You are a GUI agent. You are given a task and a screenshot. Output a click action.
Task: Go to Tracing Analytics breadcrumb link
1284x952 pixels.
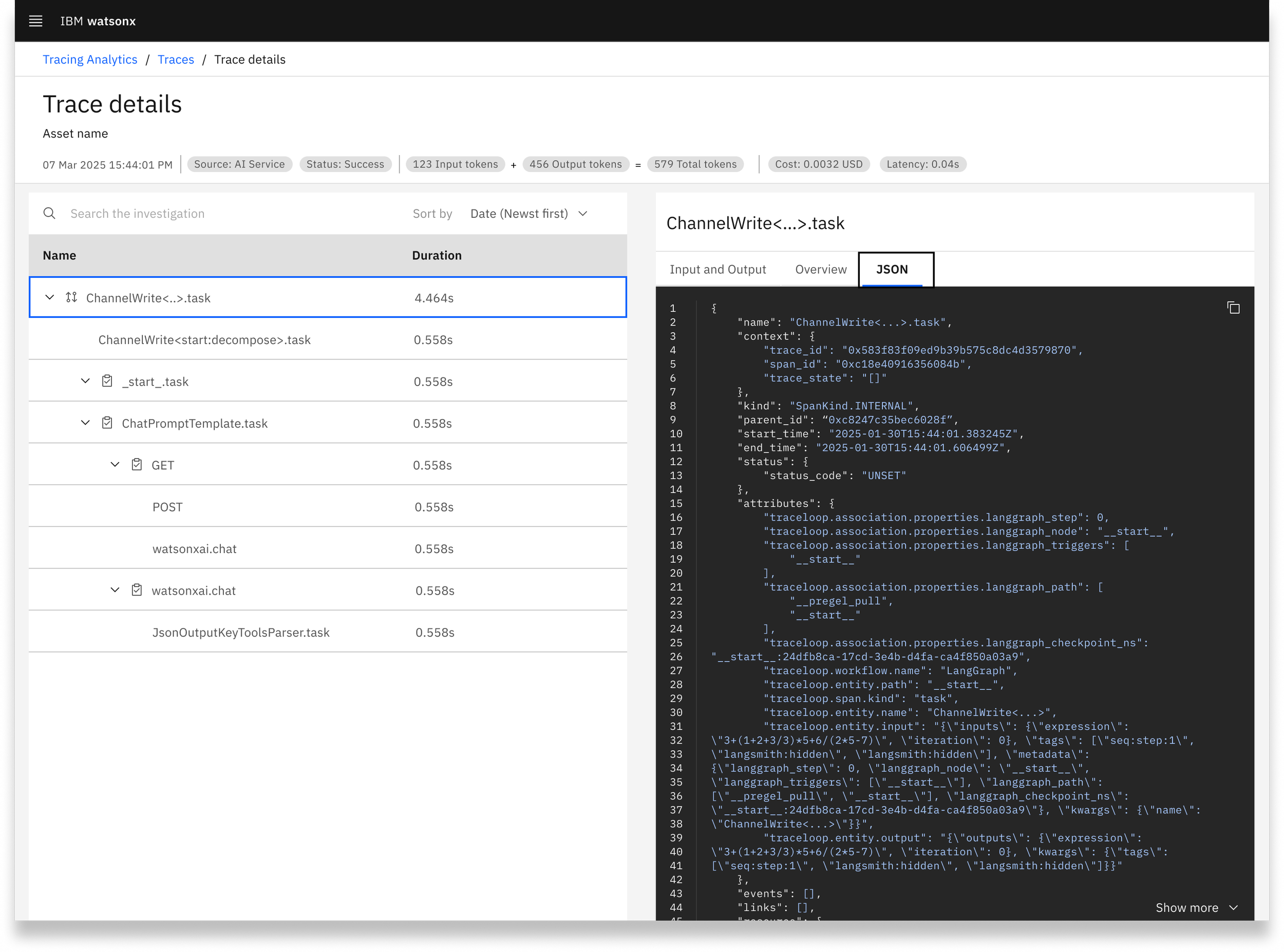coord(90,60)
